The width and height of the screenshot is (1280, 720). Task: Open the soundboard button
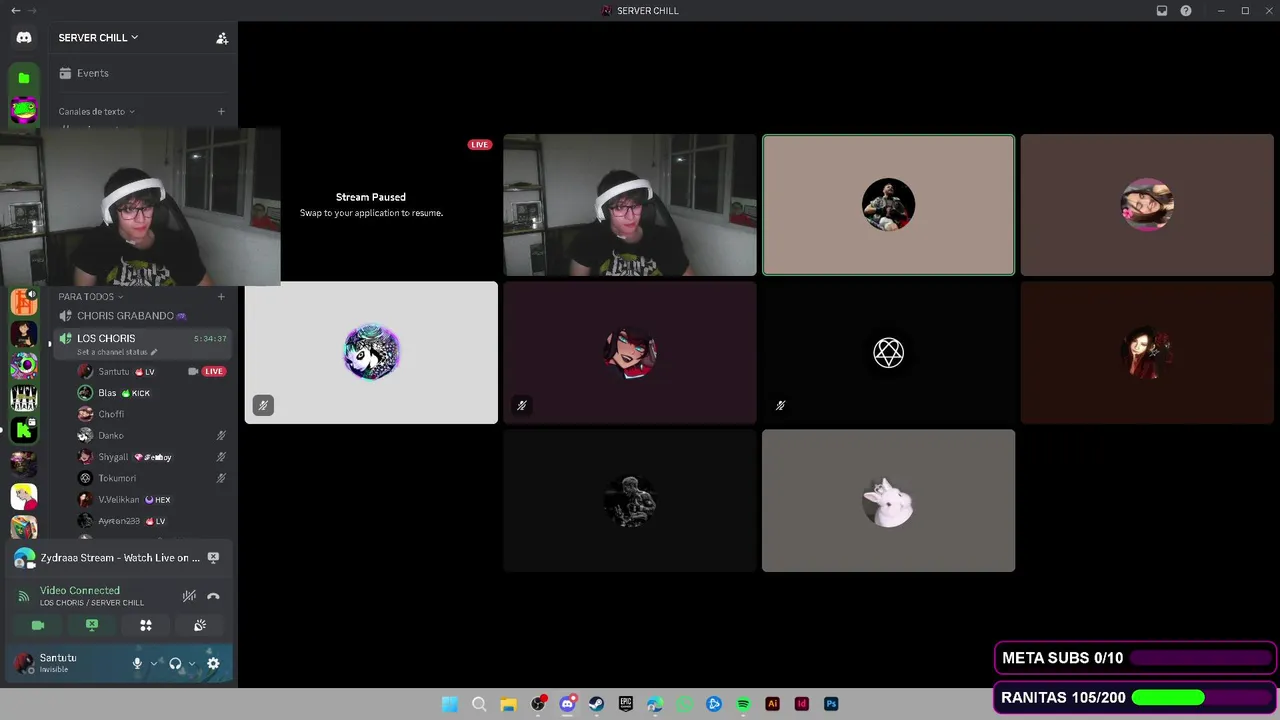[x=200, y=625]
